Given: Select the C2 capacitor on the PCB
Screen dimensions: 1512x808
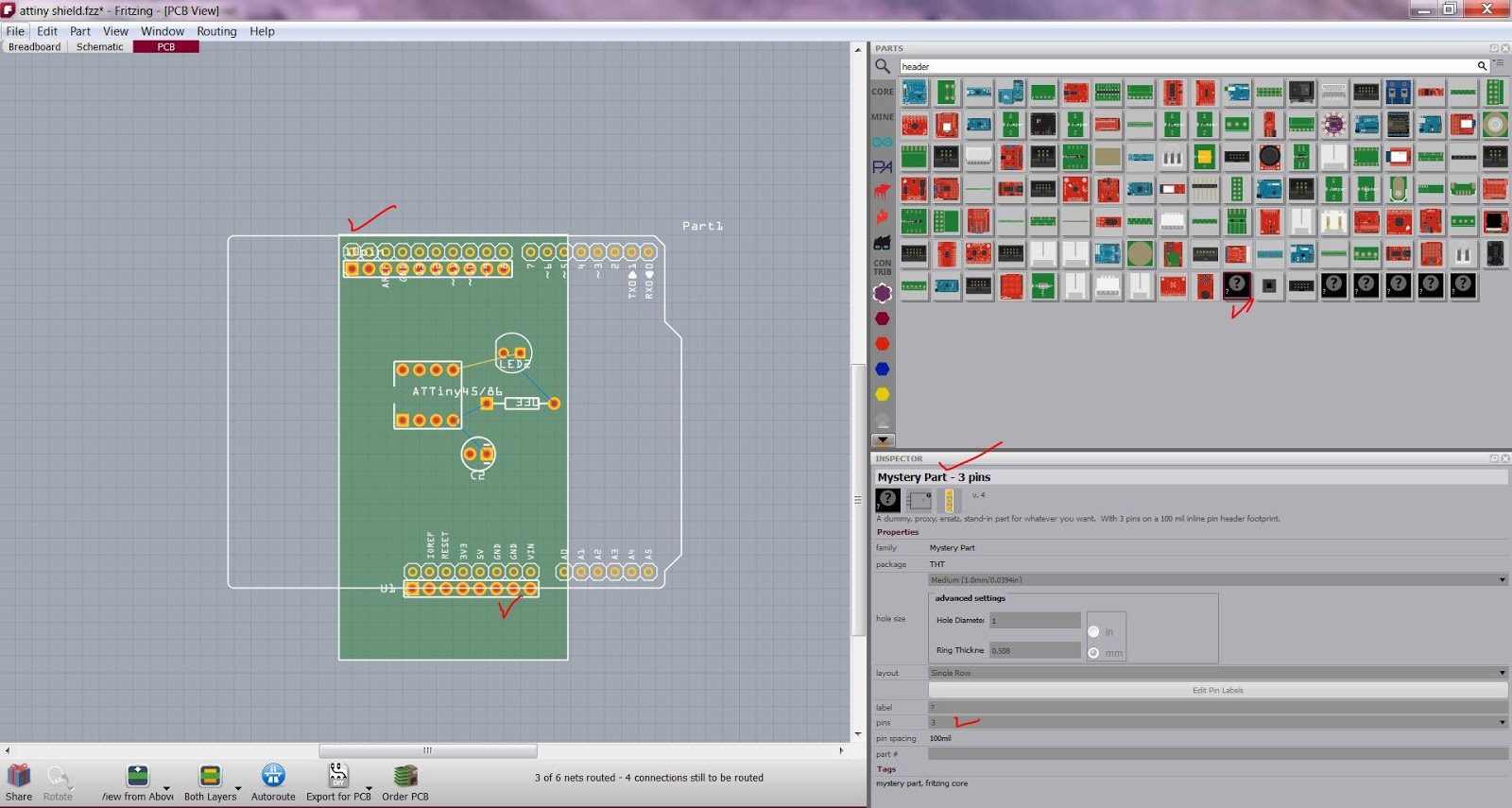Looking at the screenshot, I should coord(478,456).
